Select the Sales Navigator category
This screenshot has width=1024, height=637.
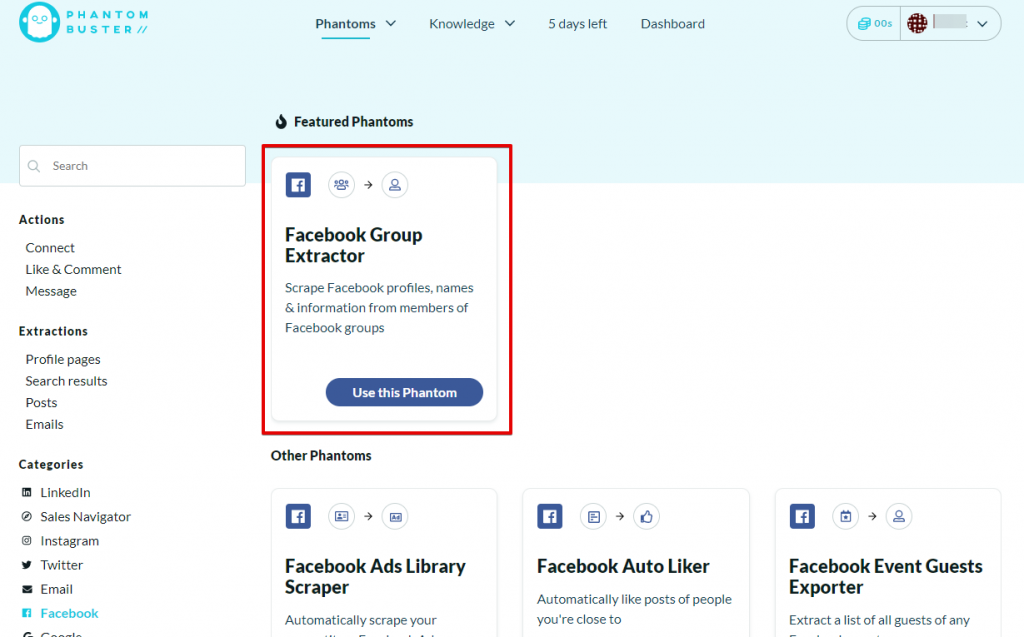86,516
